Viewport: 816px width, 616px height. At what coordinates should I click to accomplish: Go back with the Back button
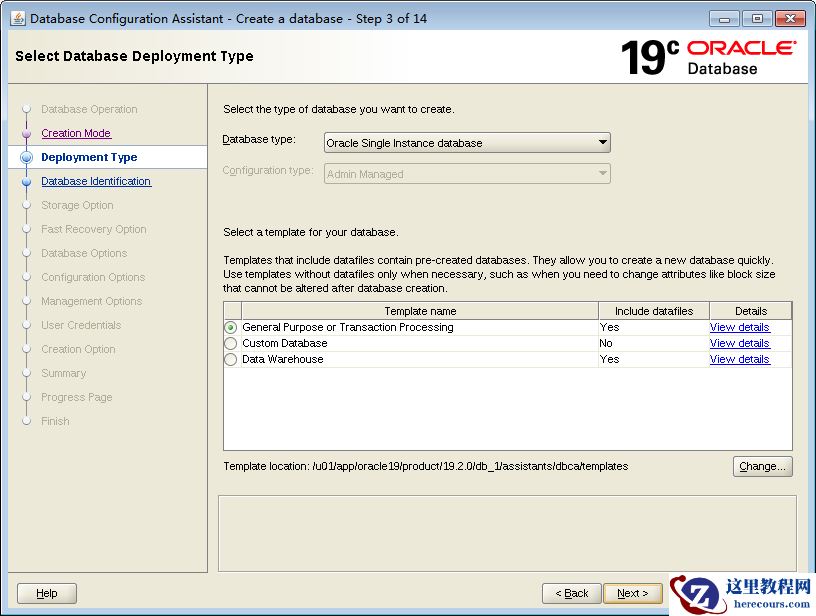(x=572, y=593)
